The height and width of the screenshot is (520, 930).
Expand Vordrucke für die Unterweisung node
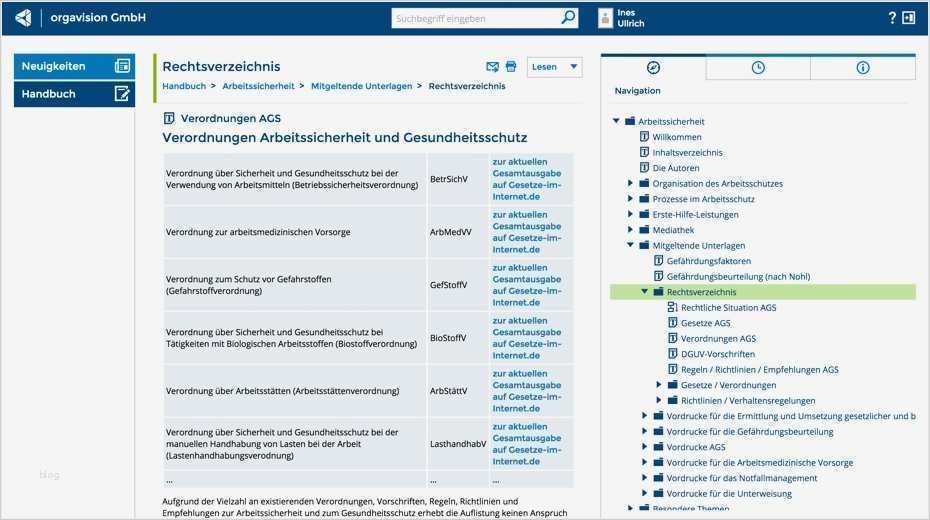645,493
